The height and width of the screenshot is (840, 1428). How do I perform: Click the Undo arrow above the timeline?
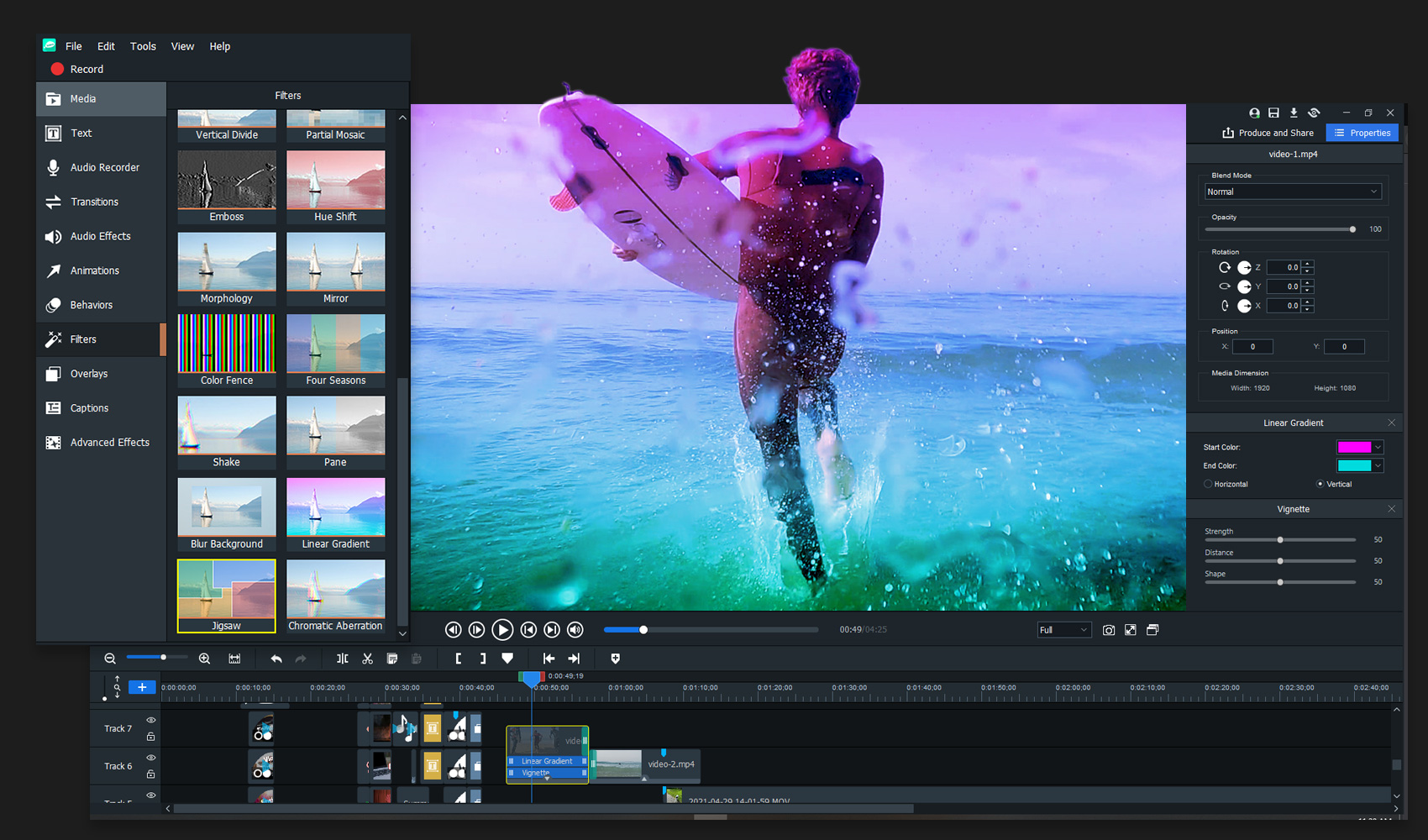(276, 659)
